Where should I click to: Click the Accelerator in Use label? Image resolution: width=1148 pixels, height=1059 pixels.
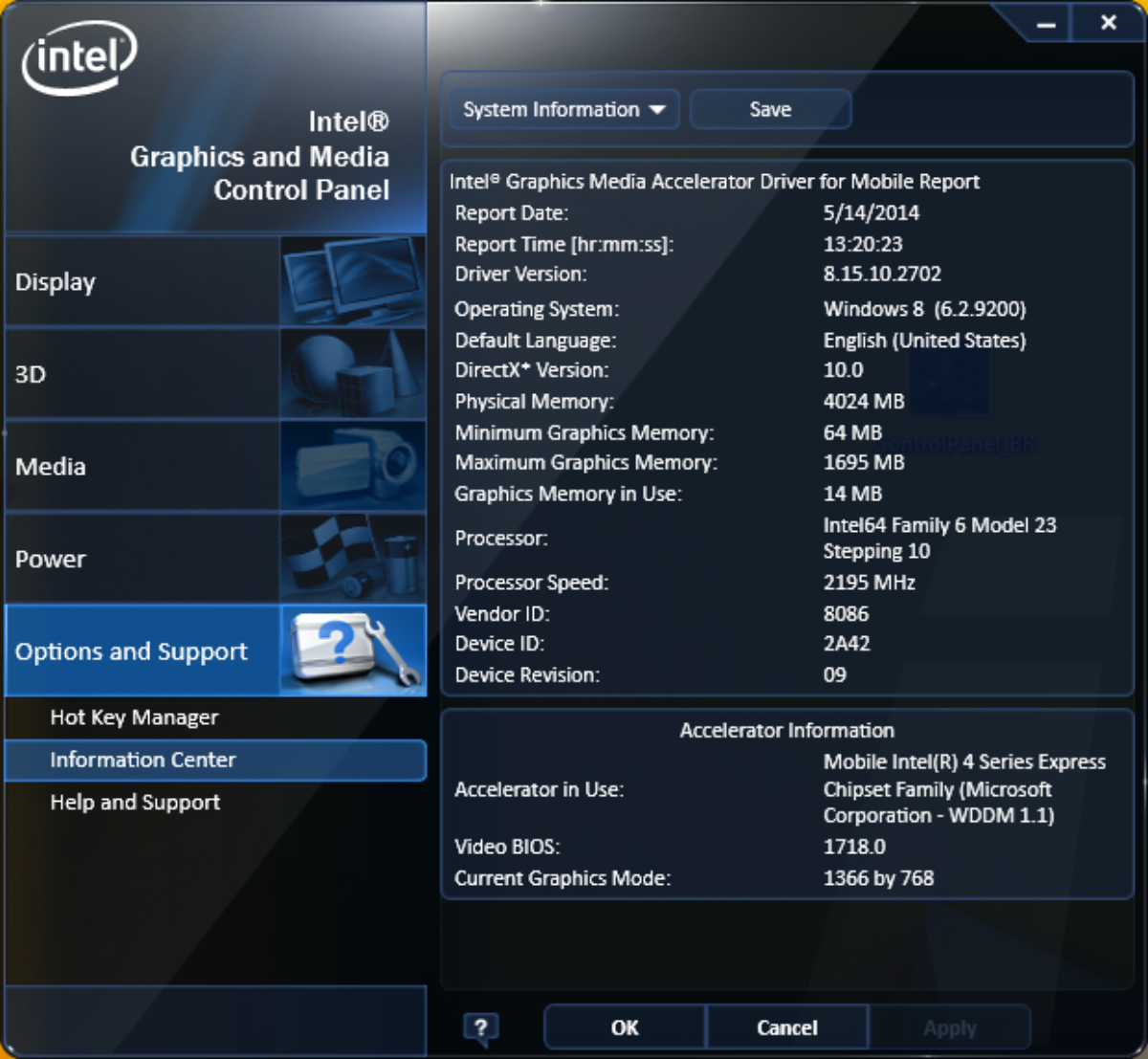(539, 790)
